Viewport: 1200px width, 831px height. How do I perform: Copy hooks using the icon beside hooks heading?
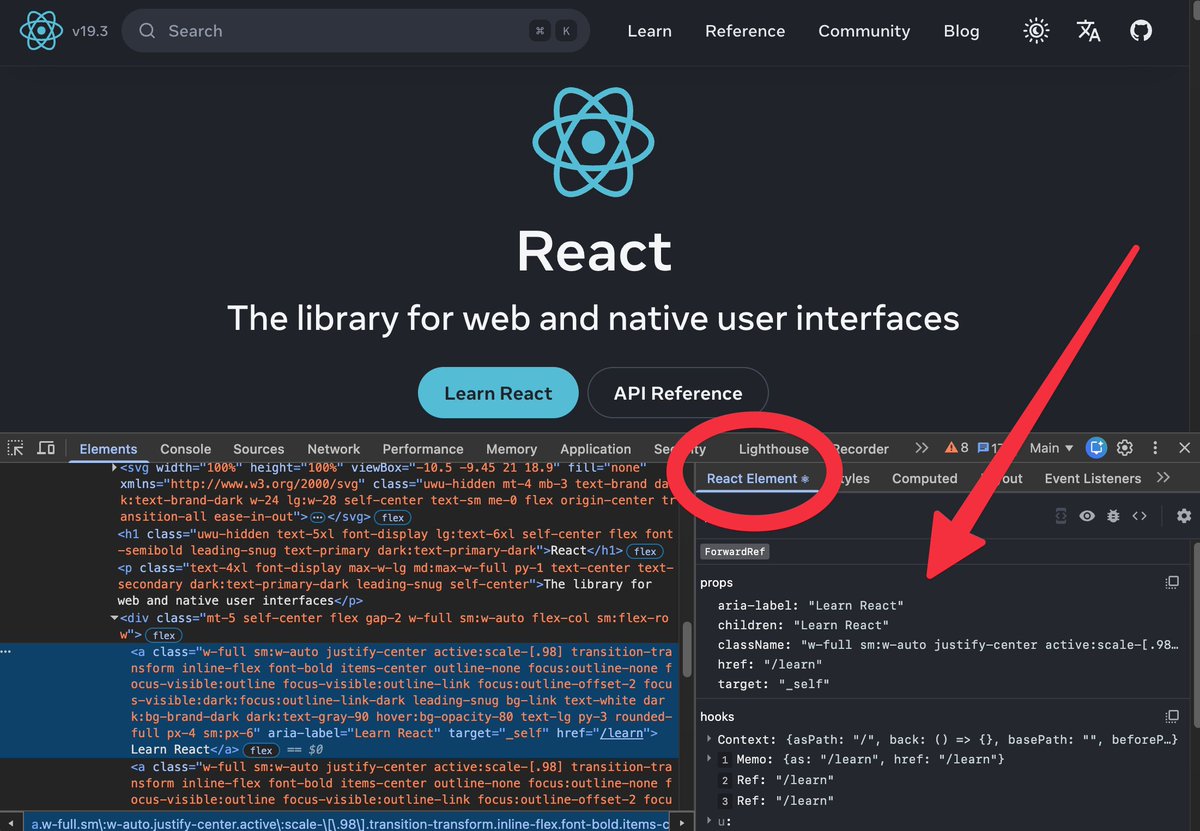click(1172, 716)
